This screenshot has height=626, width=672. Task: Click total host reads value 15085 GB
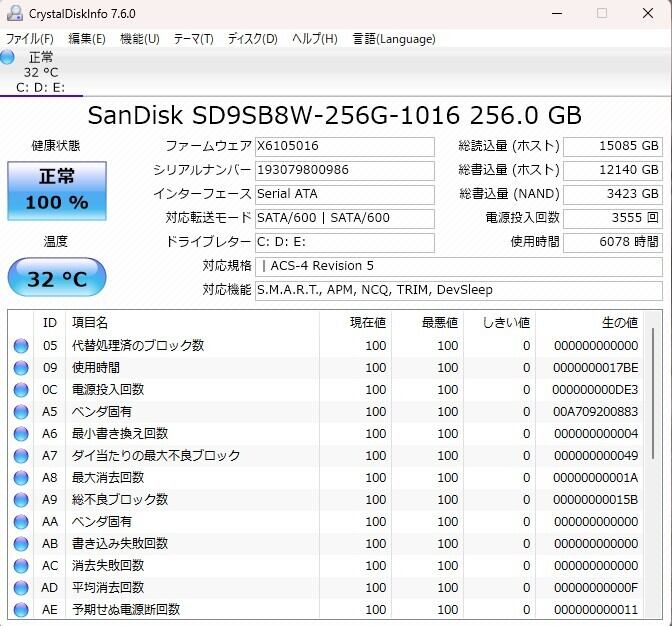pyautogui.click(x=613, y=147)
